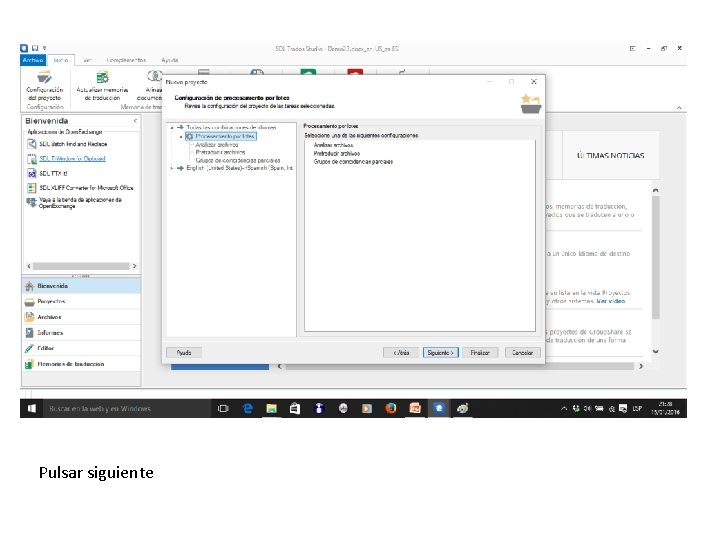Open the Archivo ribbon tab
720x540 pixels.
pyautogui.click(x=33, y=60)
